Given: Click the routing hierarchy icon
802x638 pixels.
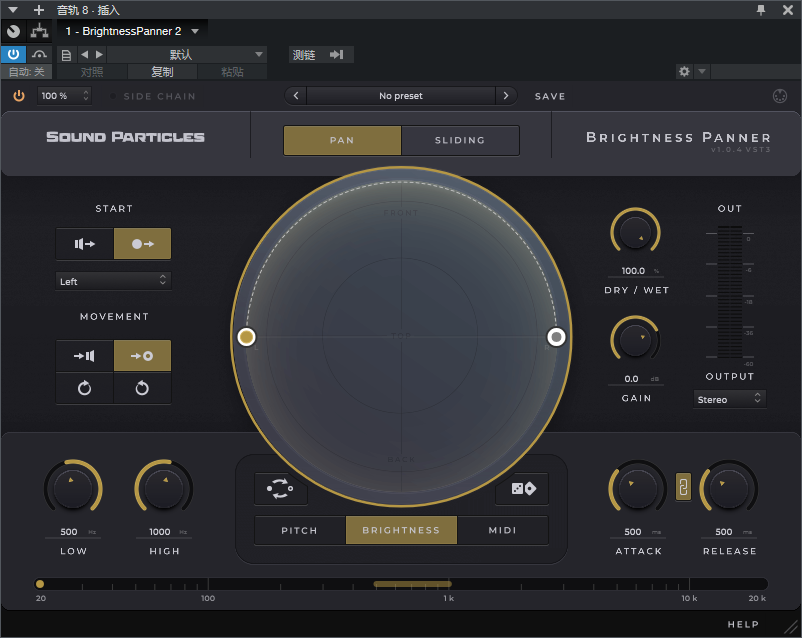Looking at the screenshot, I should [39, 31].
